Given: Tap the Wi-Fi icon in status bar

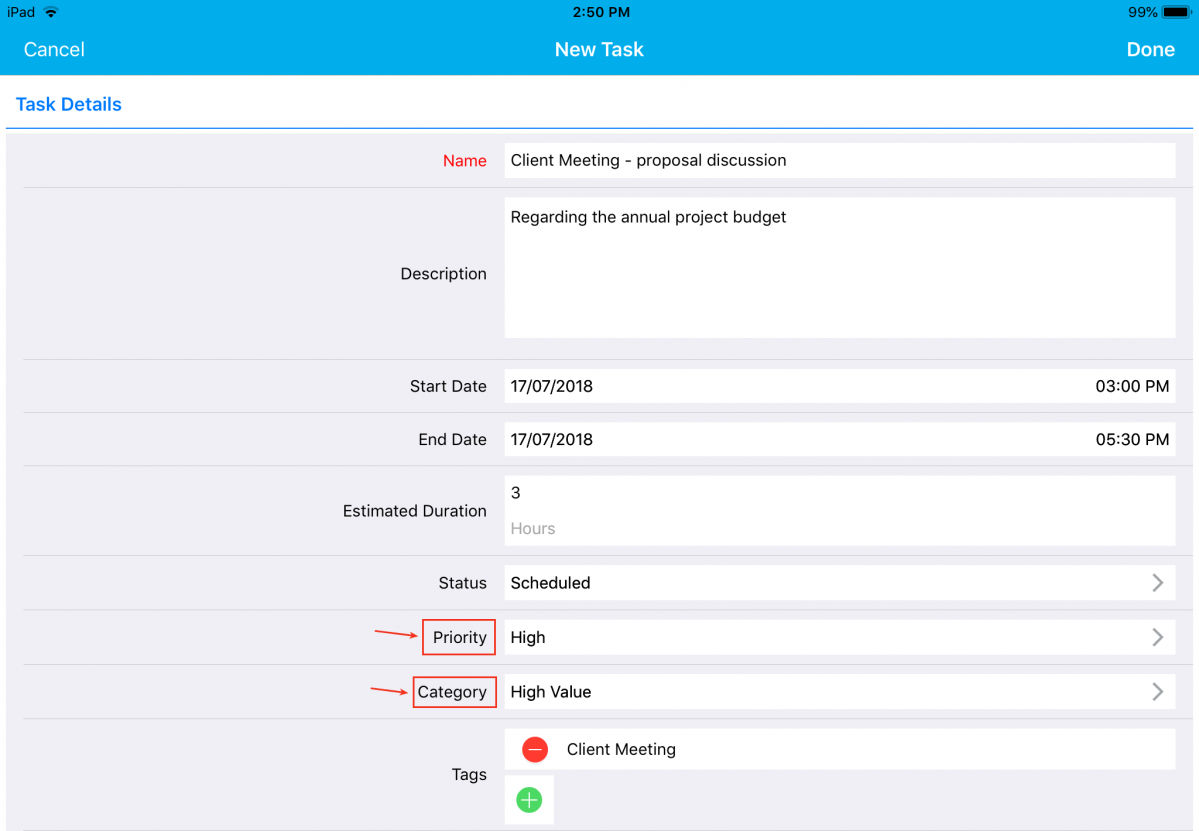Looking at the screenshot, I should tap(51, 12).
